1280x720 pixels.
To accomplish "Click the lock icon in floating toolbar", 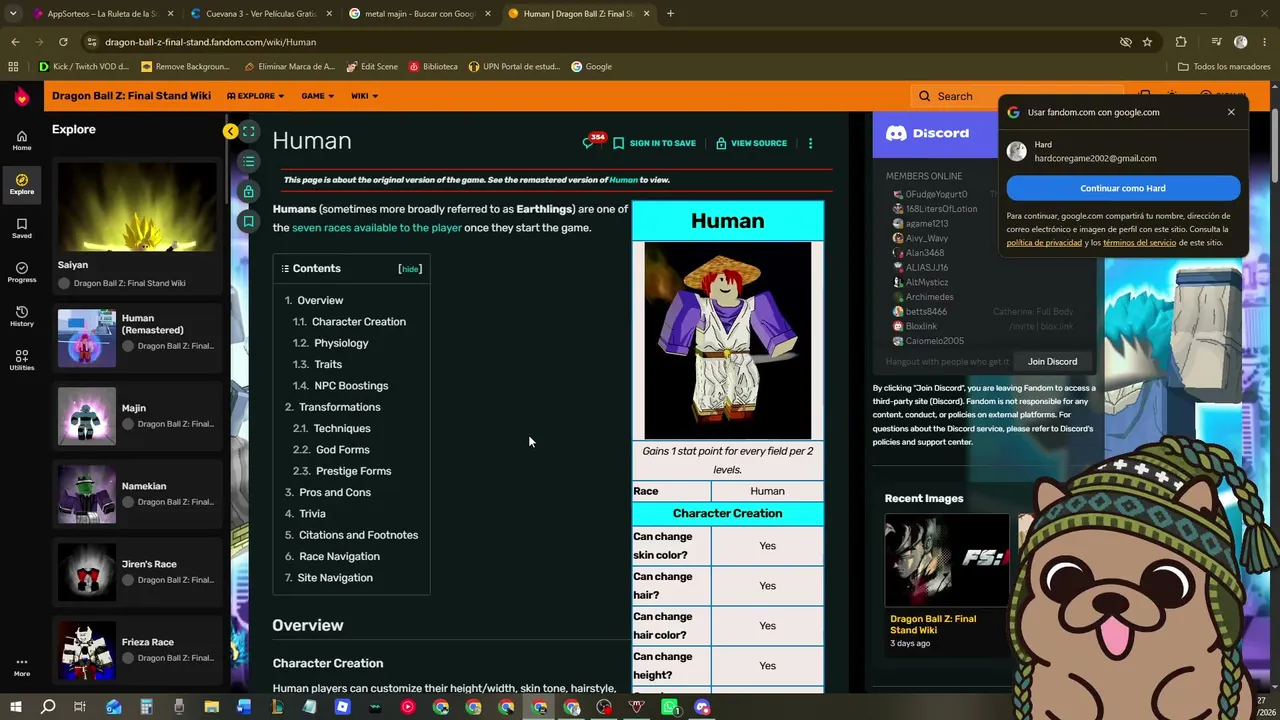I will pos(249,191).
